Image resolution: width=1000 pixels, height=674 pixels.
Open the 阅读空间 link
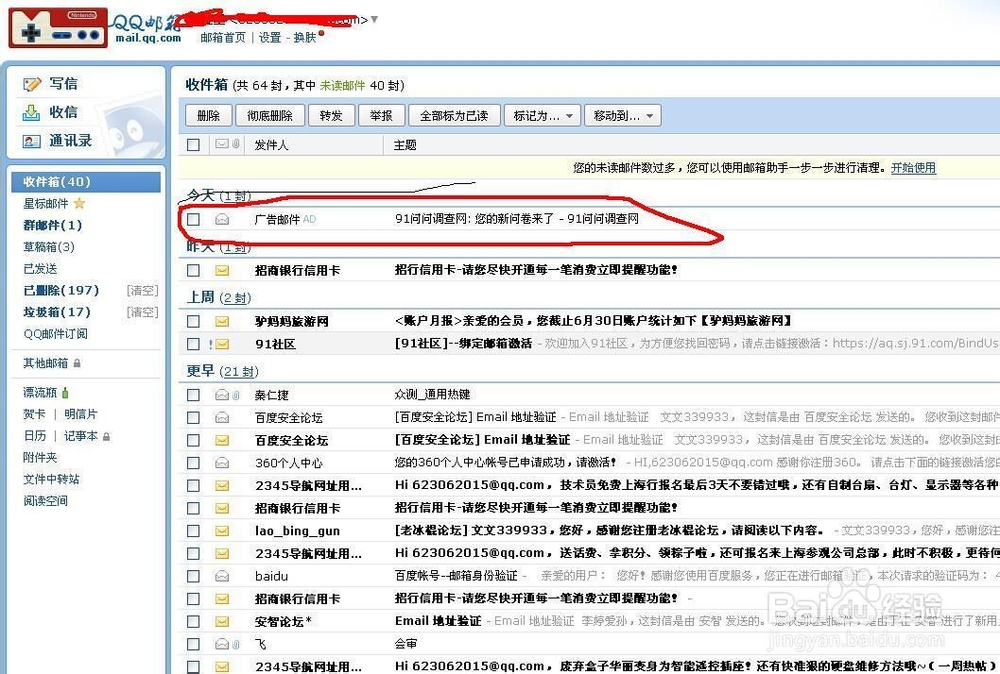45,501
